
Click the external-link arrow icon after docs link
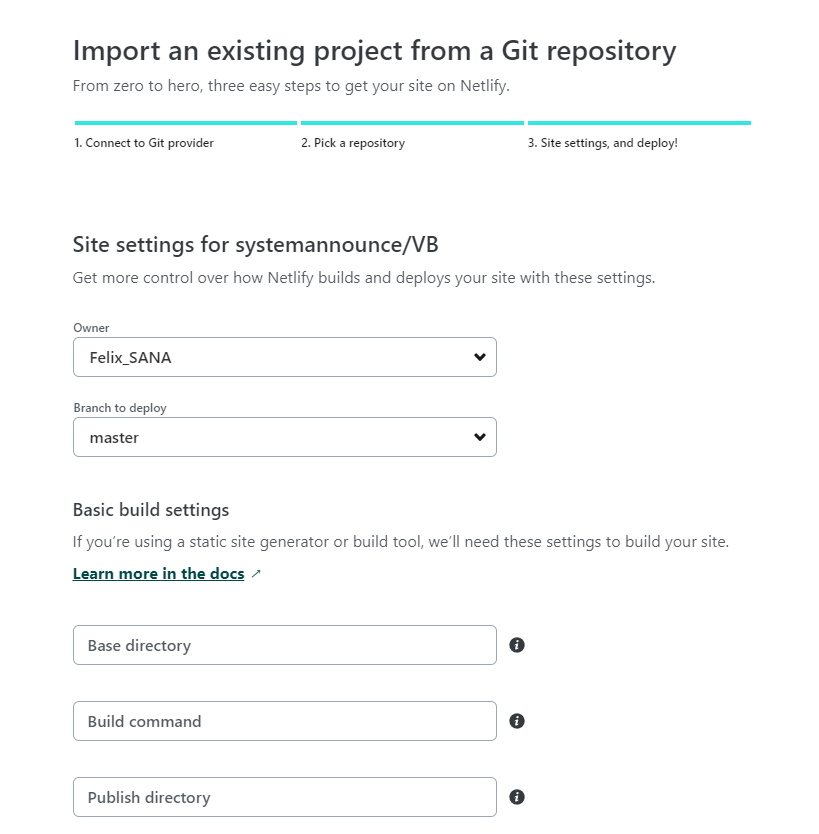(256, 573)
